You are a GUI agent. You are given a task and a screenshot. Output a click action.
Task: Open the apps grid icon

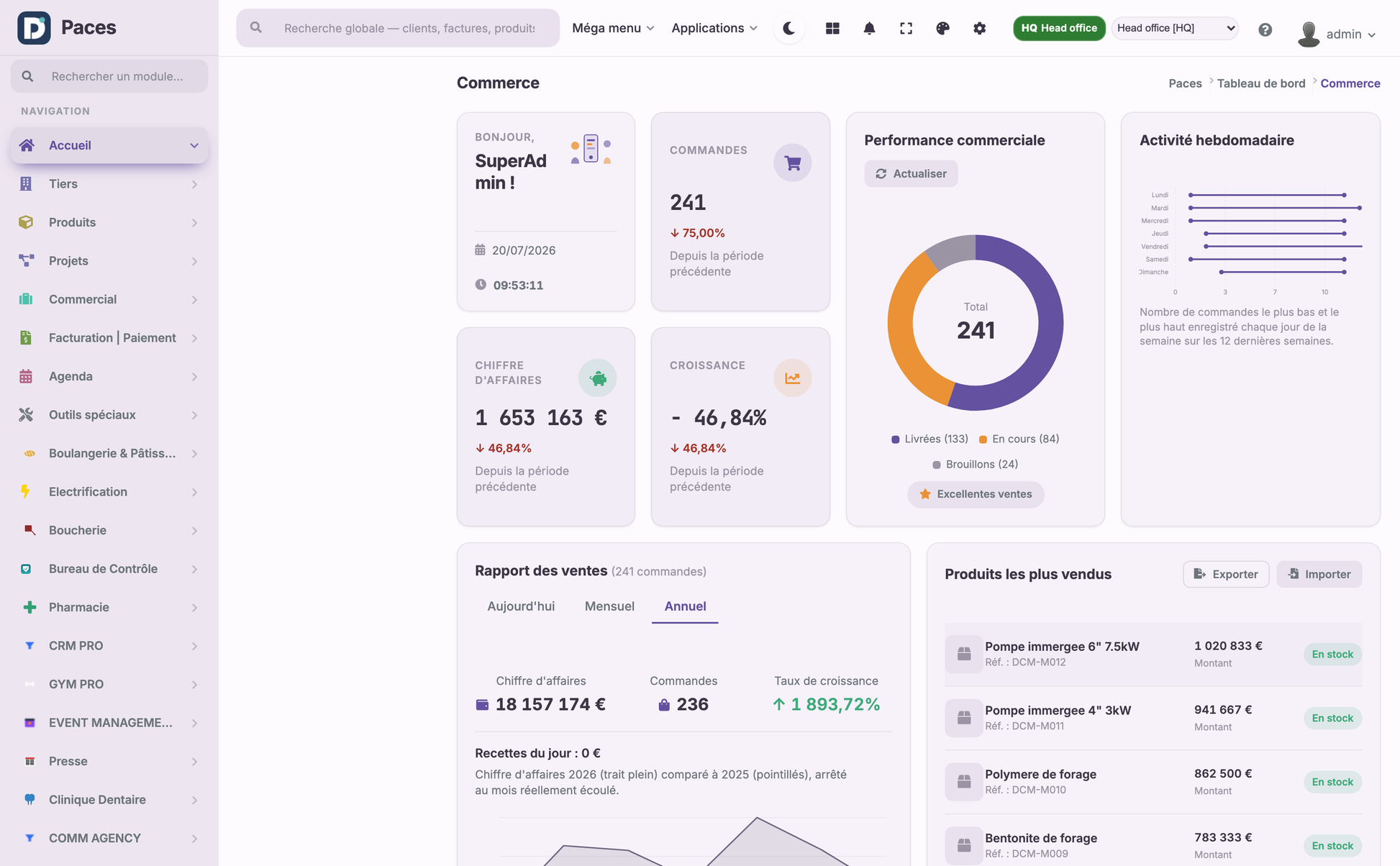point(832,28)
